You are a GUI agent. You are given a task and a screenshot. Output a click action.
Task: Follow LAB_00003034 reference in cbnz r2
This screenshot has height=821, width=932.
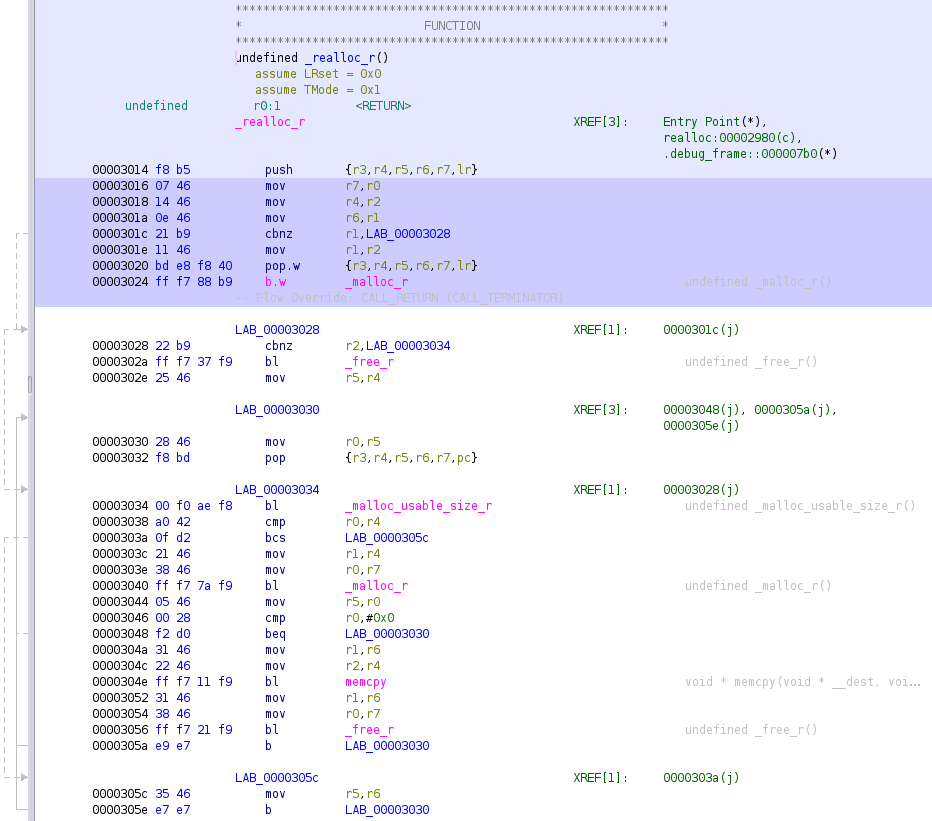point(408,345)
